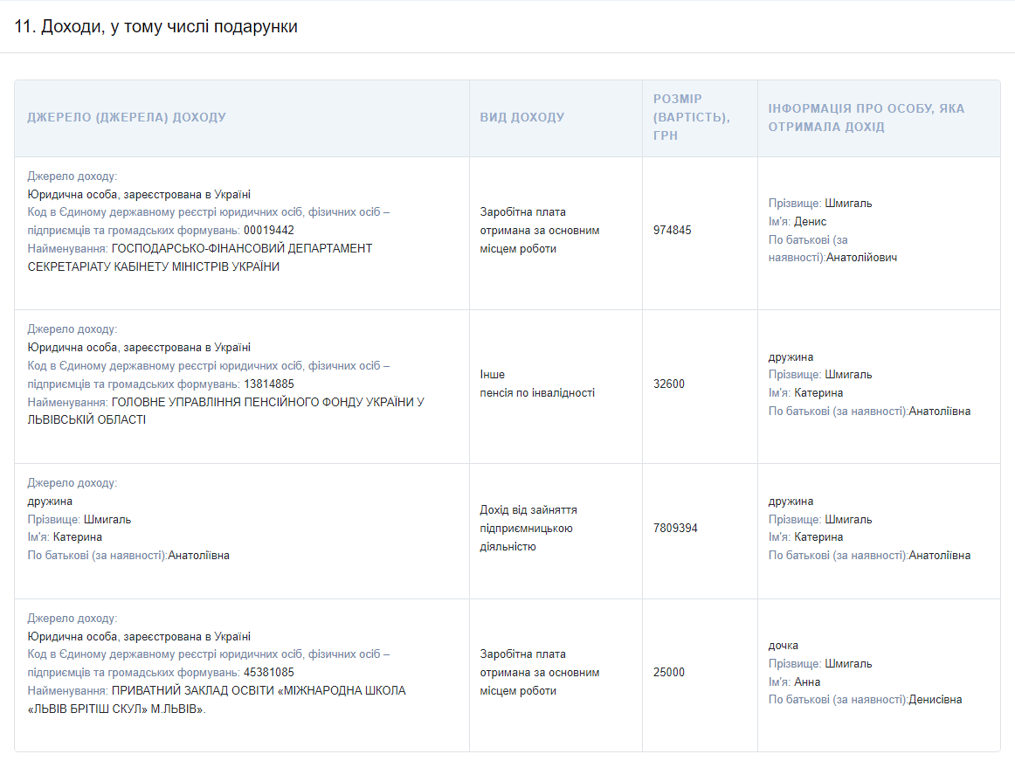The height and width of the screenshot is (768, 1015).
Task: Select the daughter's salary amount 25000
Action: tap(669, 672)
